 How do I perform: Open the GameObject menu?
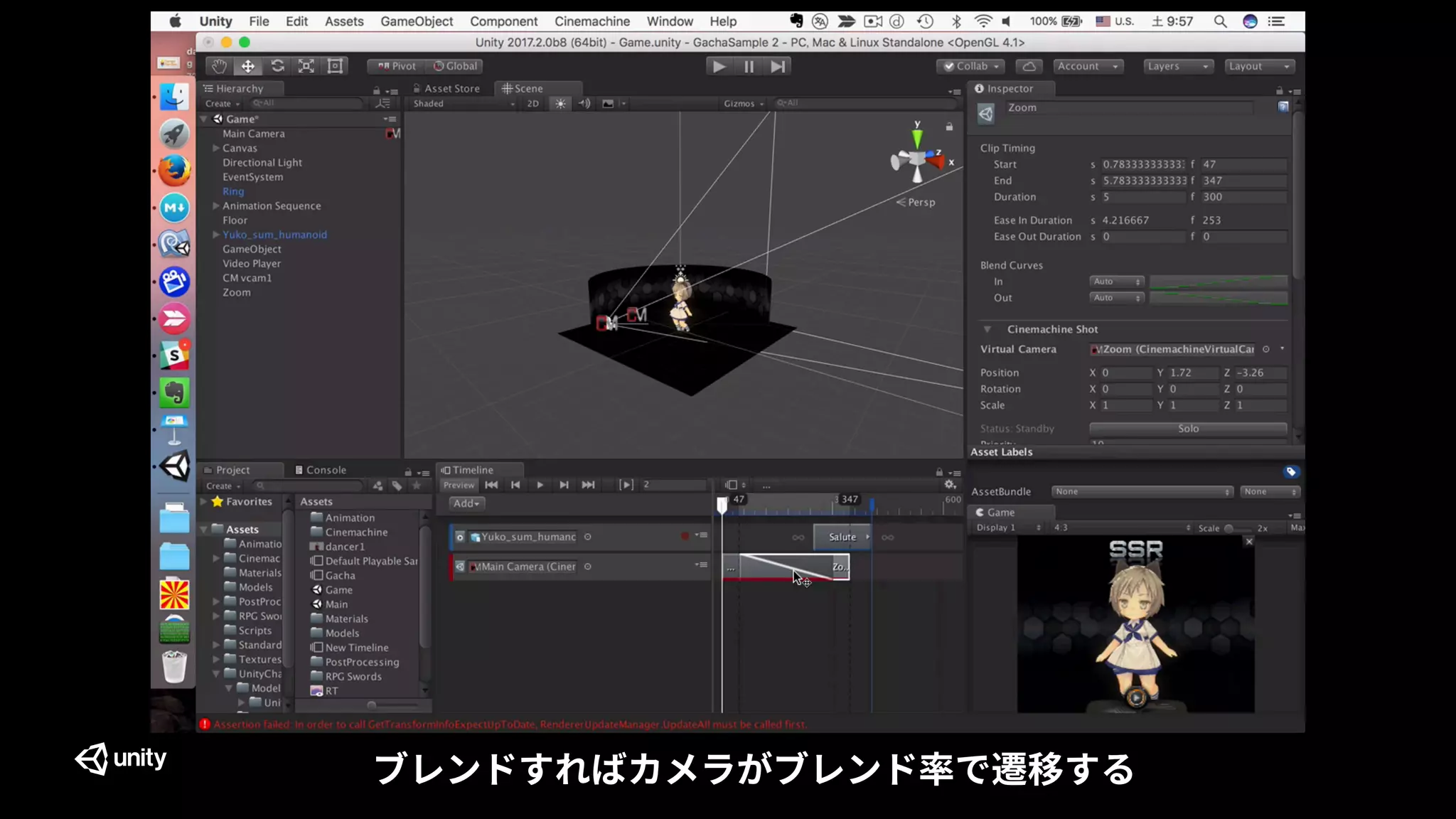[x=417, y=21]
